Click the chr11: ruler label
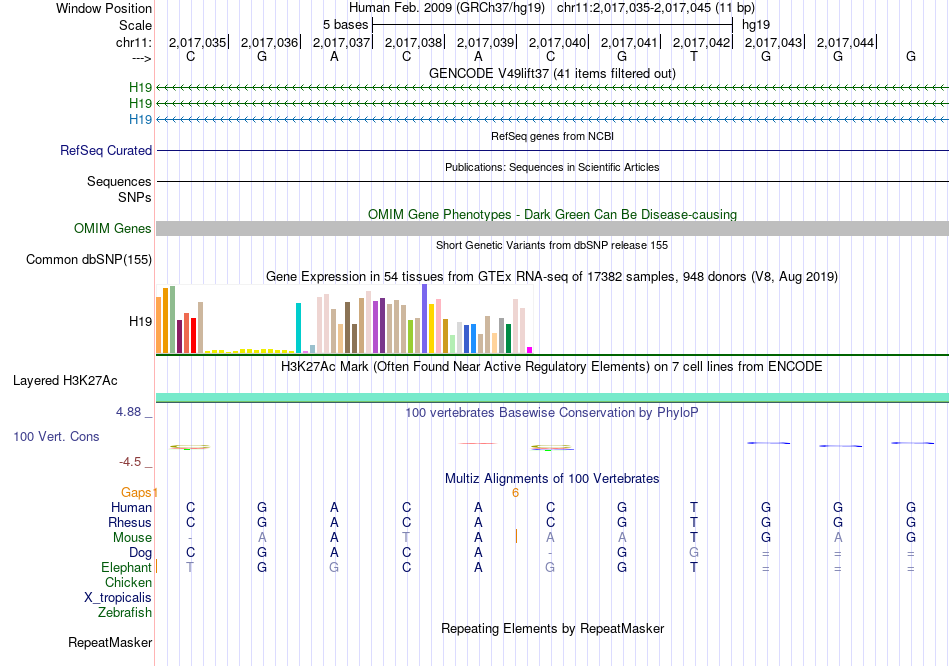This screenshot has width=950, height=666. point(134,42)
